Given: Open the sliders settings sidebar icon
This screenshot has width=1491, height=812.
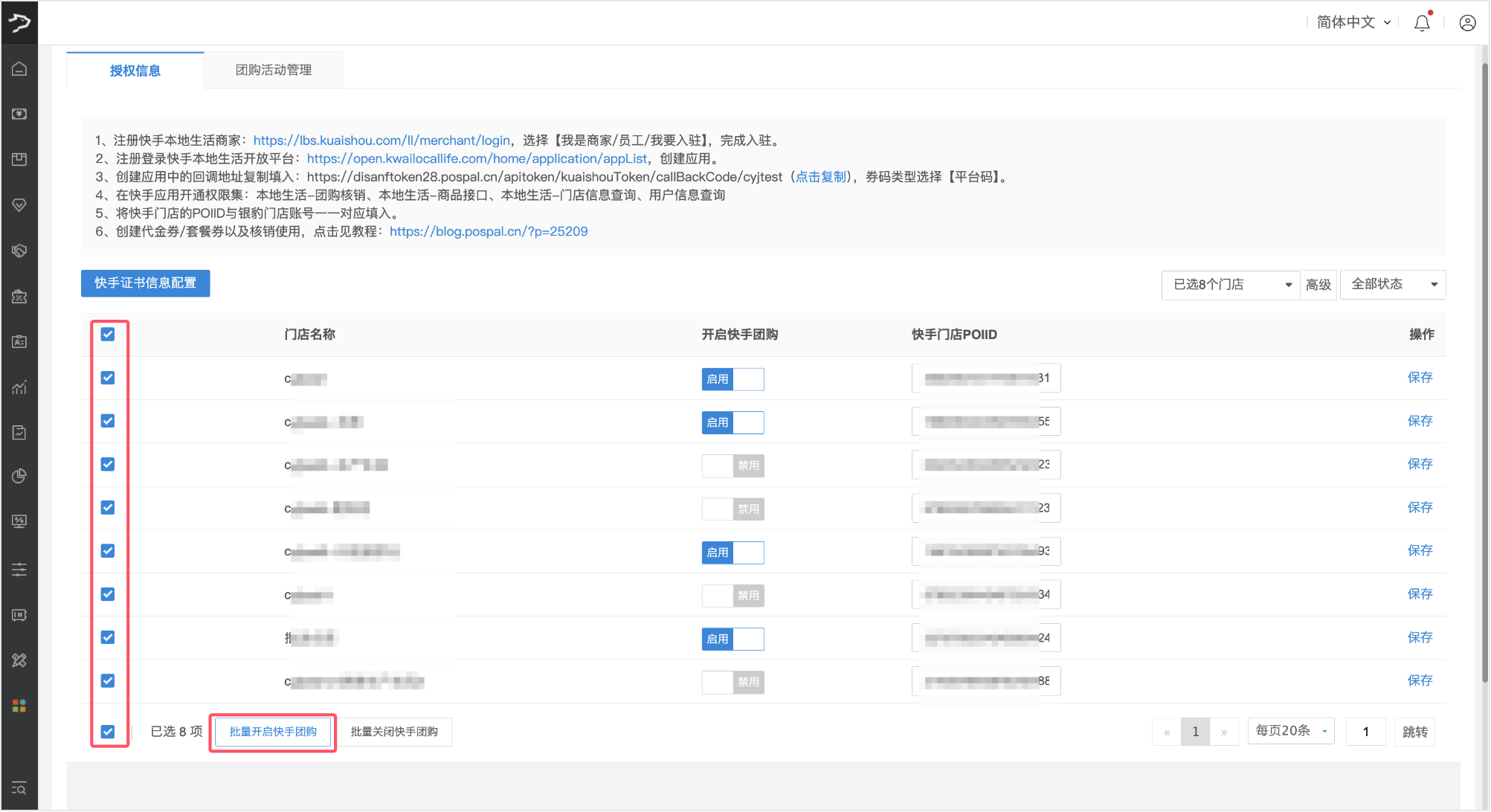Looking at the screenshot, I should pyautogui.click(x=19, y=570).
